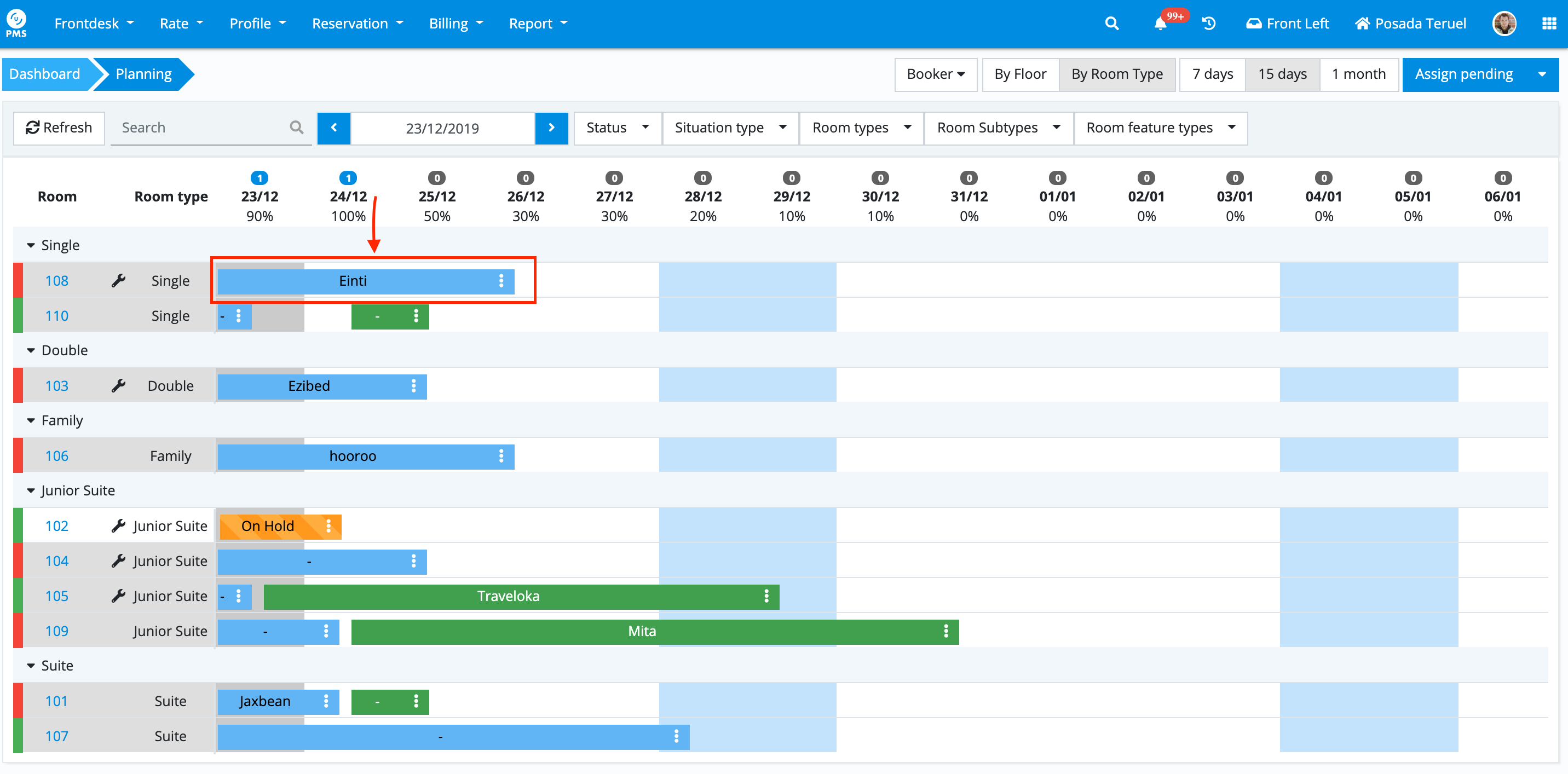
Task: Collapse the Junior Suite group
Action: [31, 490]
